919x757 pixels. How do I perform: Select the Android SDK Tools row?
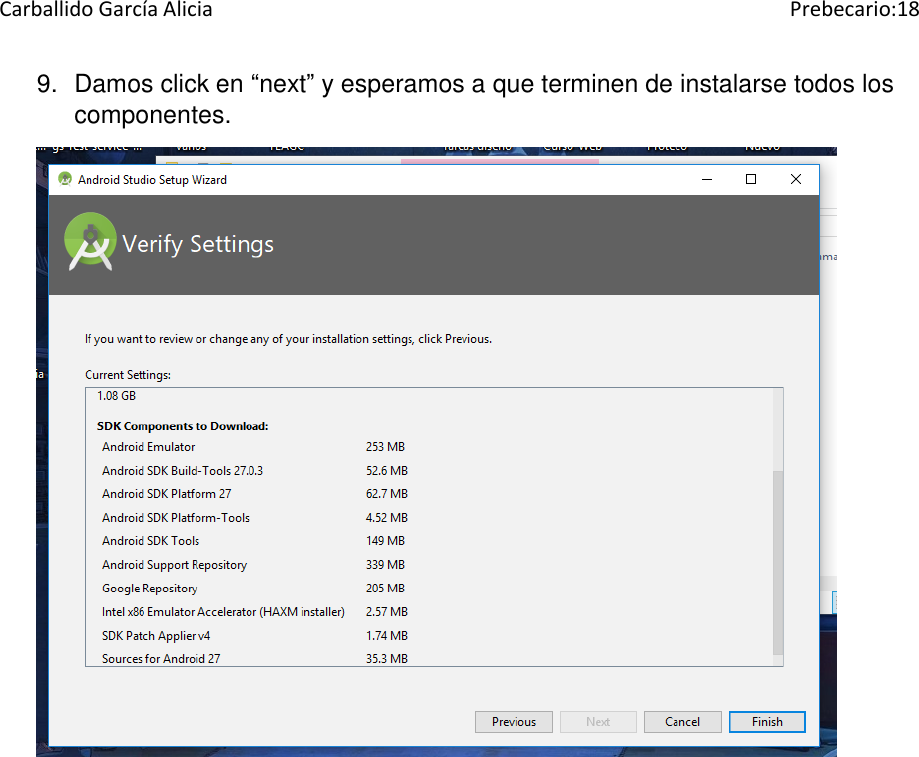[253, 541]
